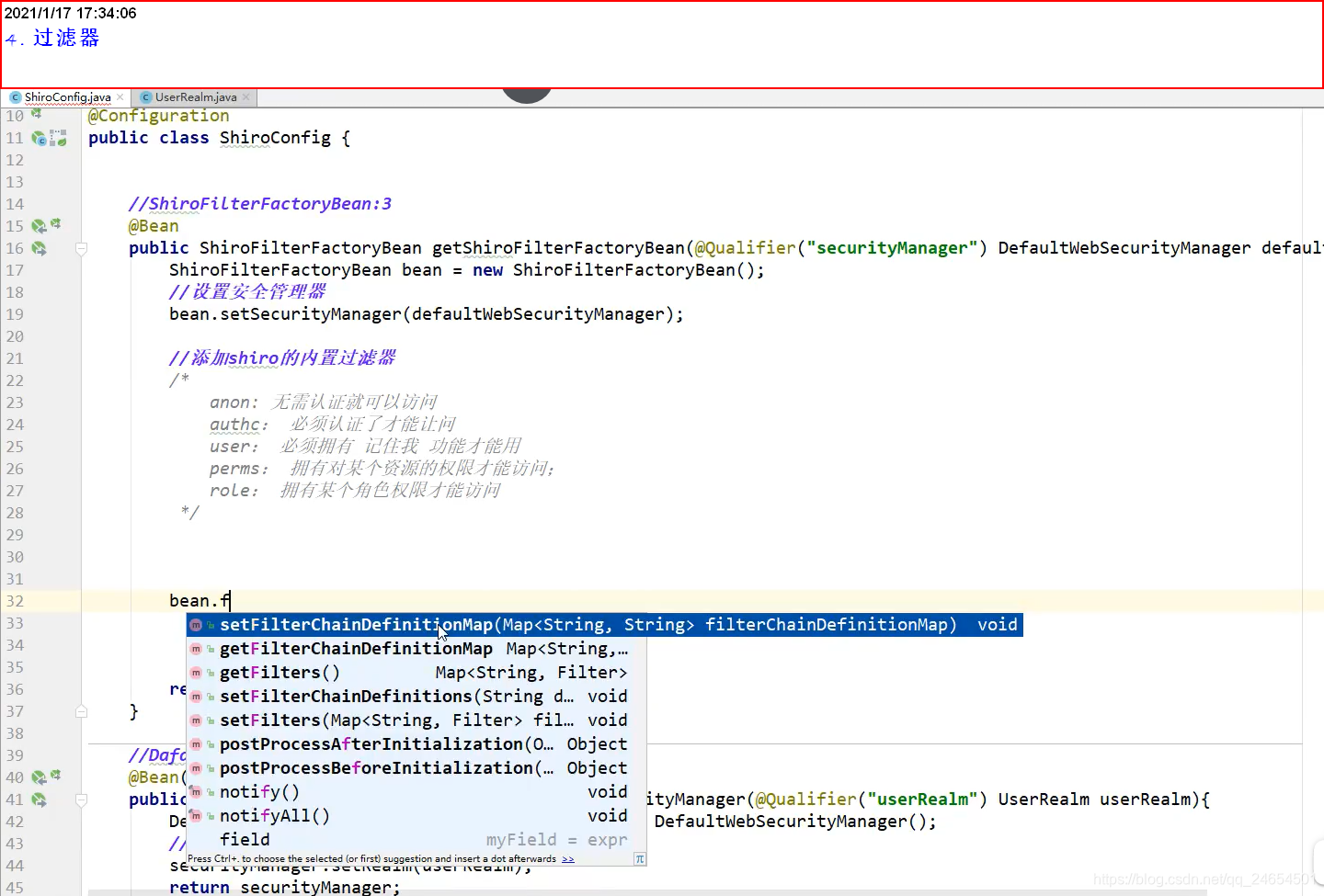The image size is (1324, 896).
Task: Click the class file icon on UserRealm.java tab
Action: 146,97
